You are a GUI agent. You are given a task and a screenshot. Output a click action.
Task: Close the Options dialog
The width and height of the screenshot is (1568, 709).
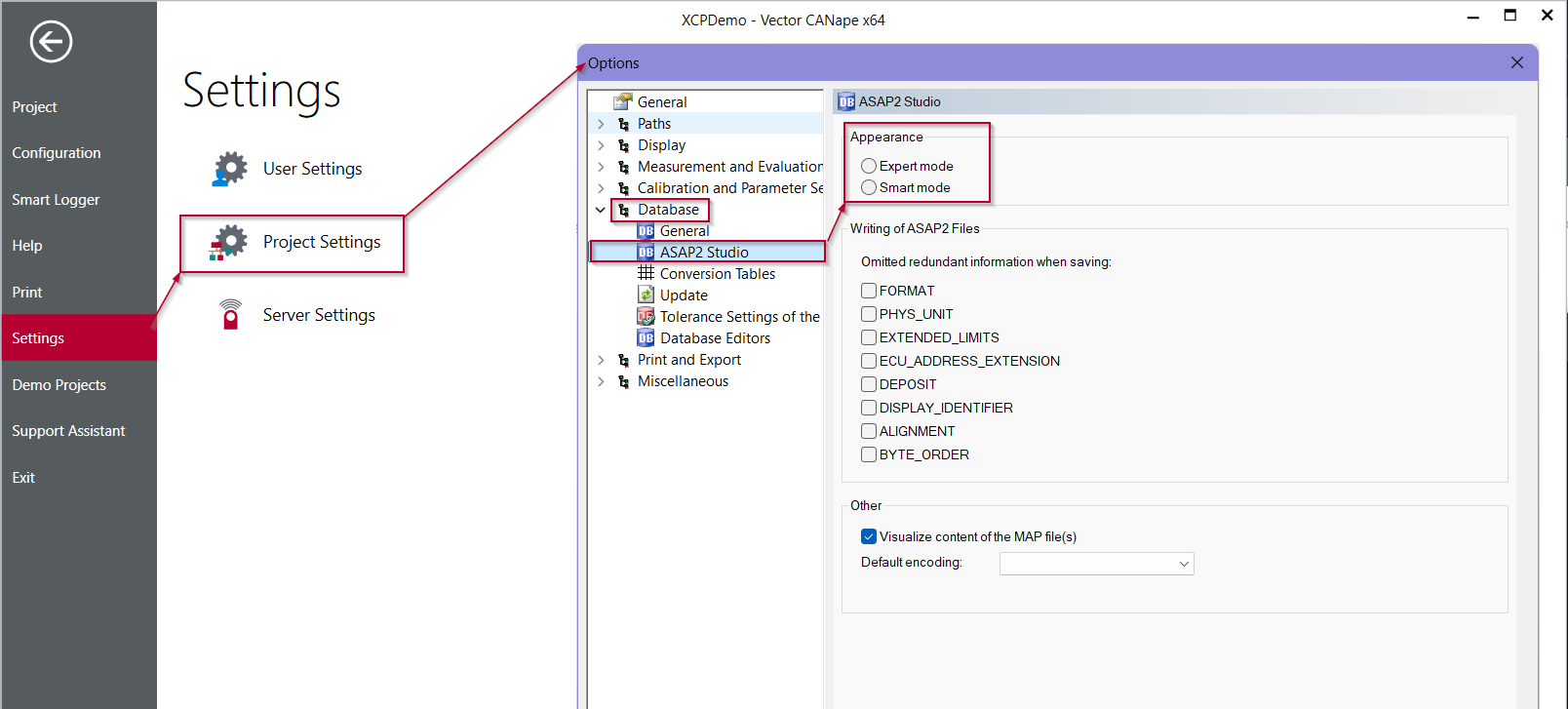[x=1516, y=62]
